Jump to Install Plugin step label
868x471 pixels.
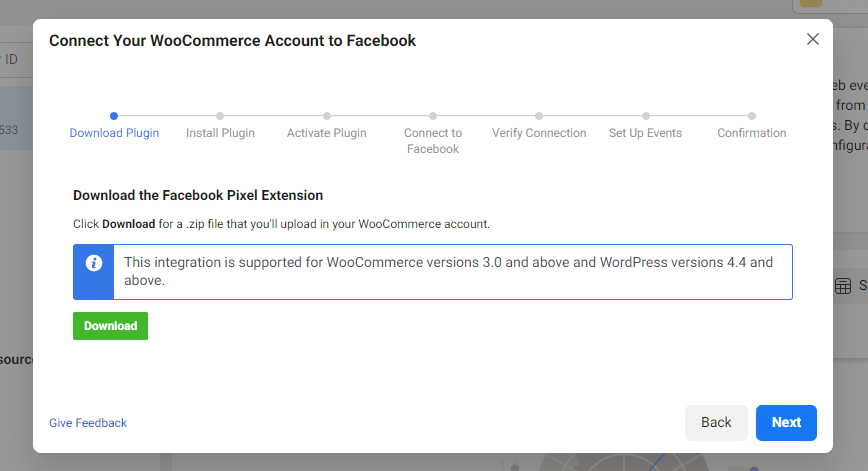tap(220, 133)
